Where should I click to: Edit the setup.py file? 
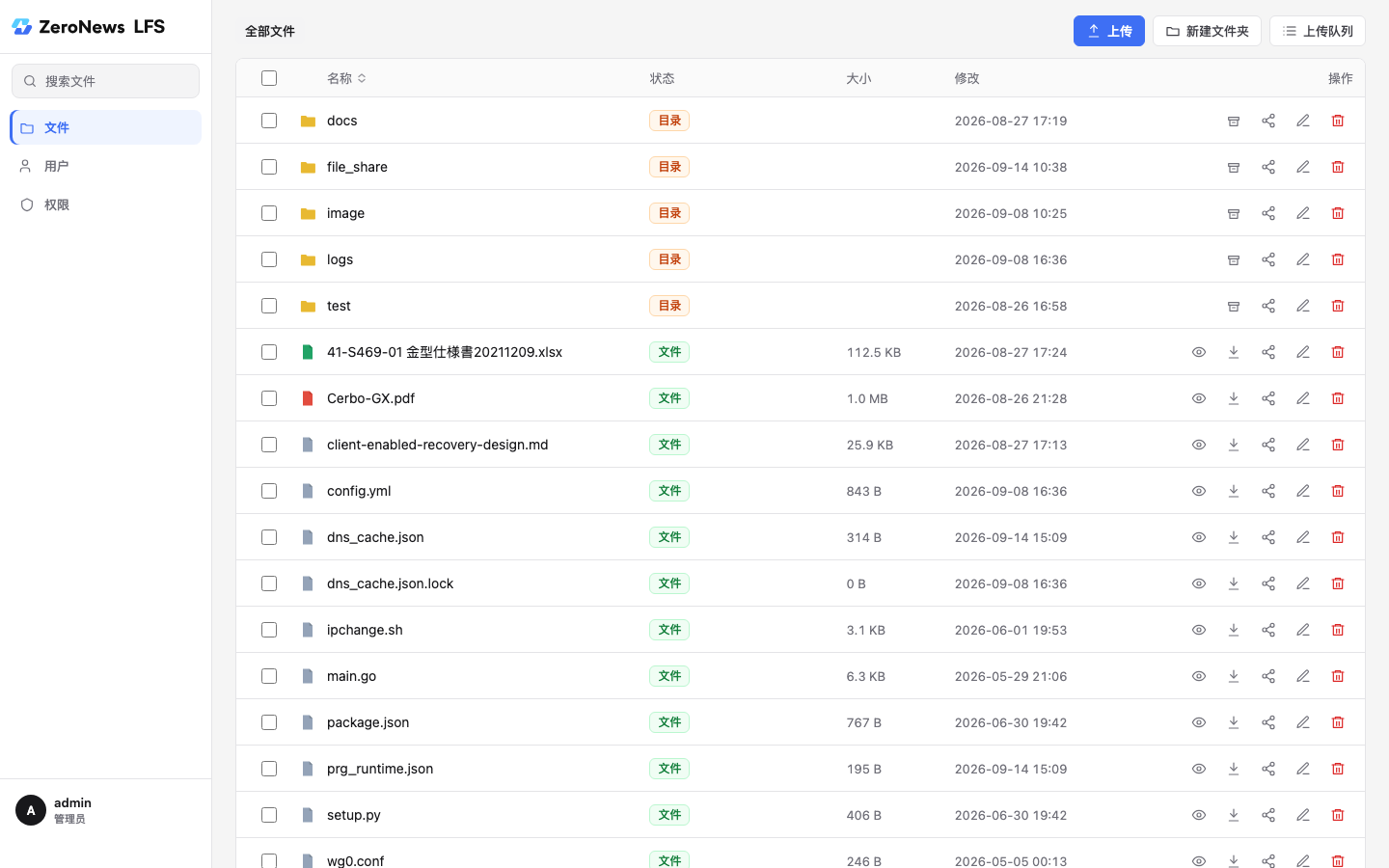point(1303,815)
